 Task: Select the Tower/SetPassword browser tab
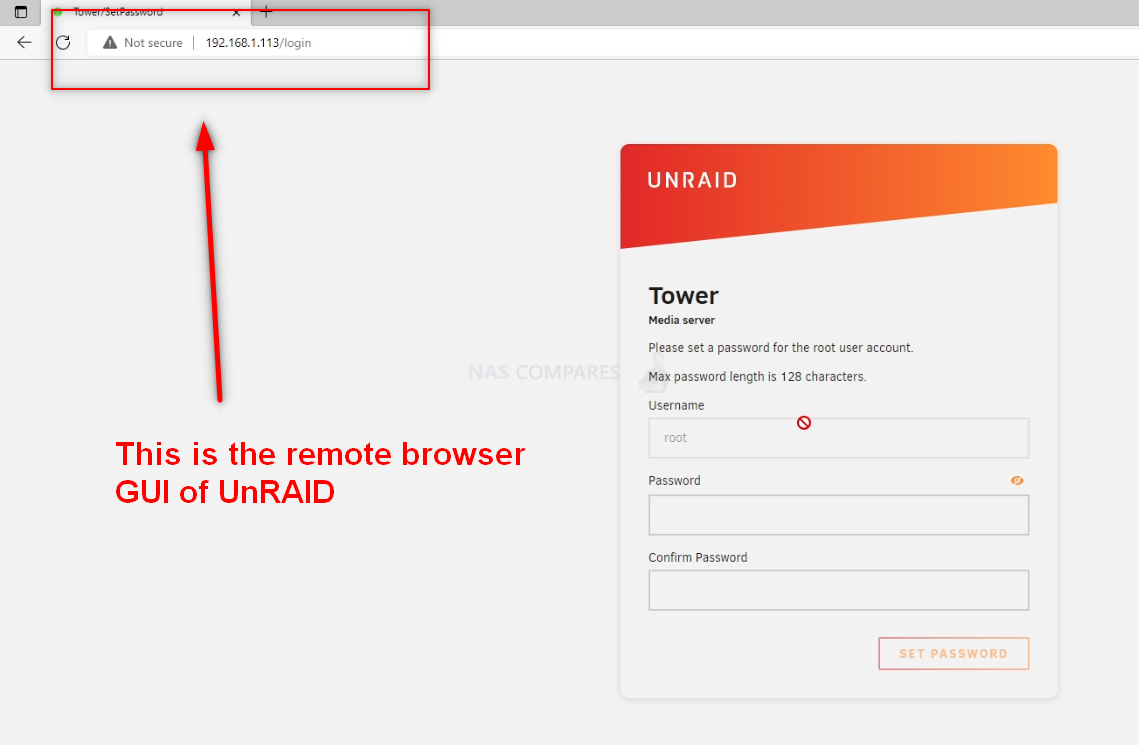tap(146, 12)
